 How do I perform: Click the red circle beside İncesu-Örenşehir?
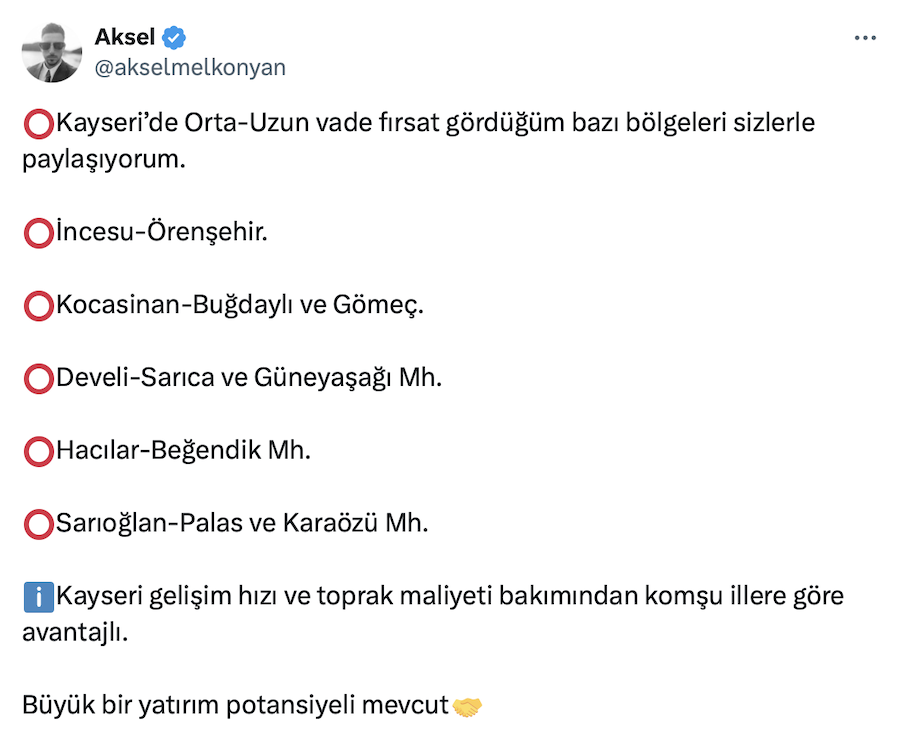click(x=37, y=233)
